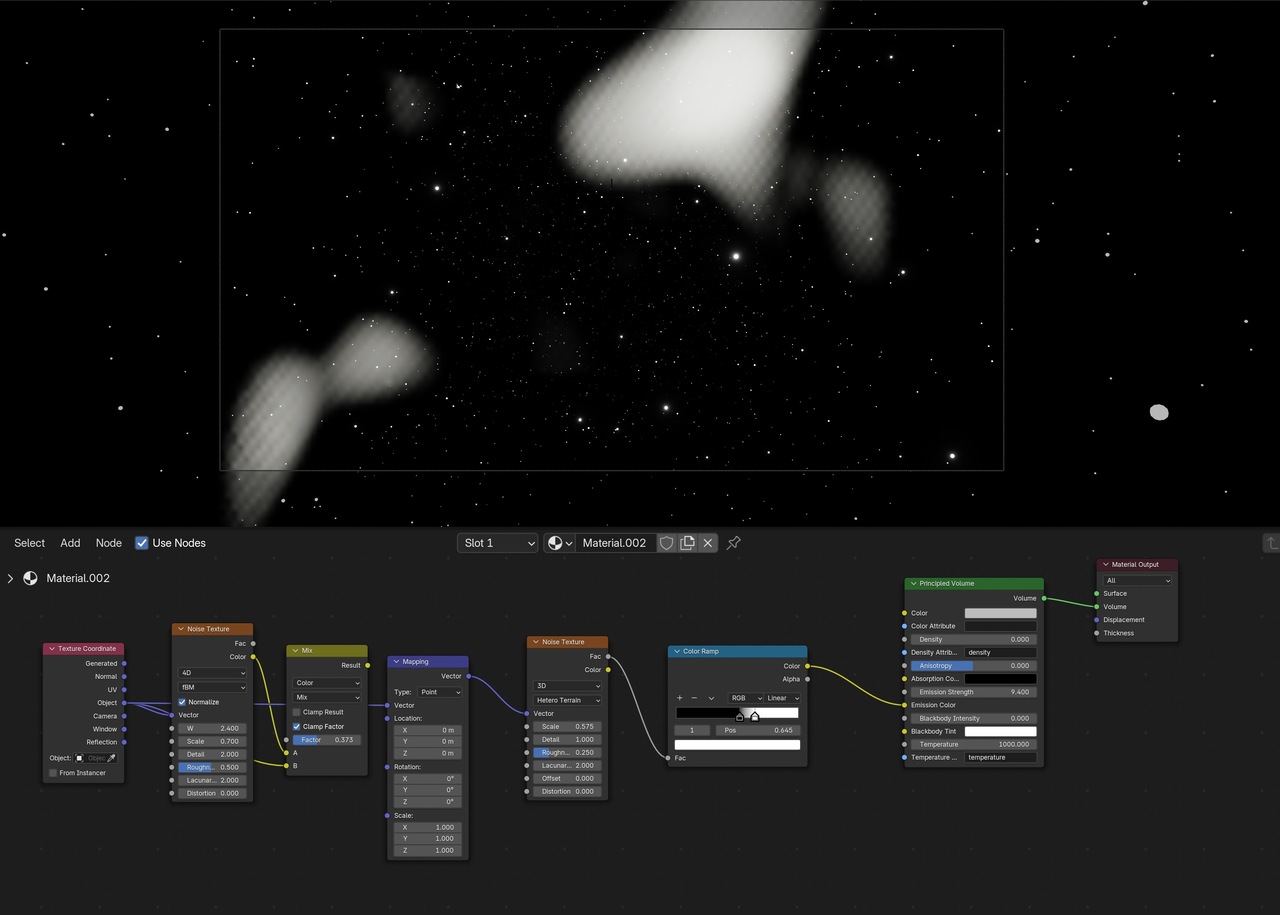Open the Color Ramp tools chevron menu
Image resolution: width=1280 pixels, height=915 pixels.
click(711, 698)
